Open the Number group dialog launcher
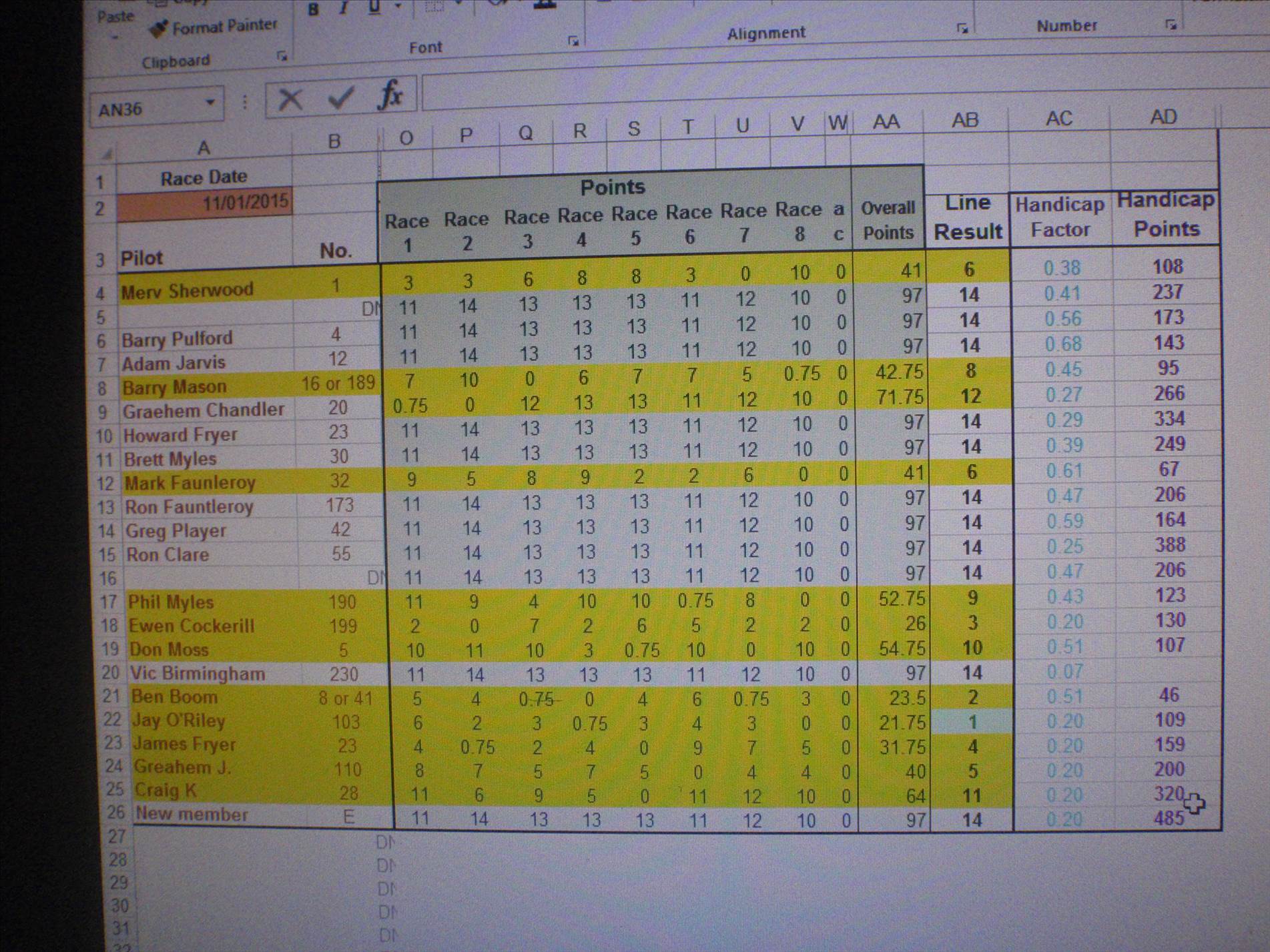This screenshot has width=1270, height=952. pos(1171,25)
